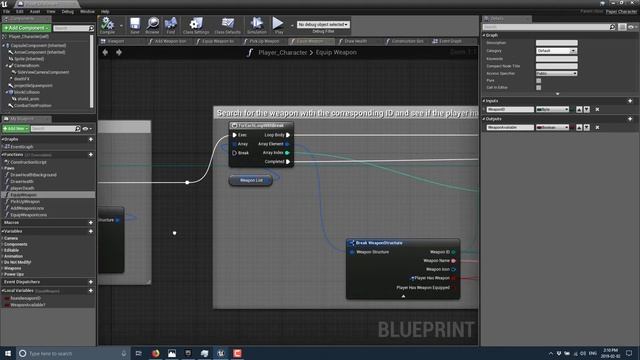The image size is (640, 360).
Task: Add a new function with the Functions plus
Action: (x=91, y=155)
